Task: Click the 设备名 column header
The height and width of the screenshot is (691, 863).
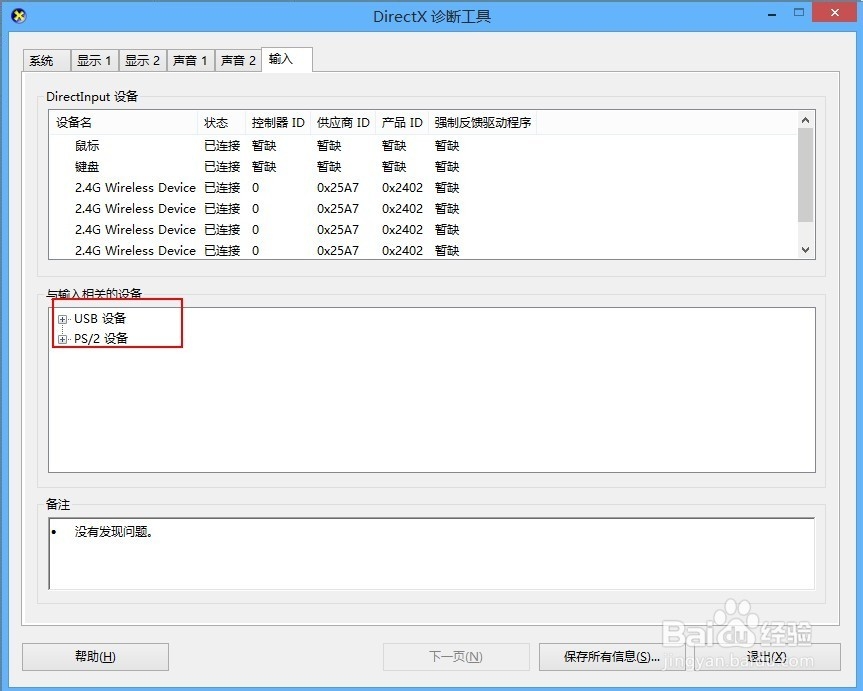Action: [123, 122]
